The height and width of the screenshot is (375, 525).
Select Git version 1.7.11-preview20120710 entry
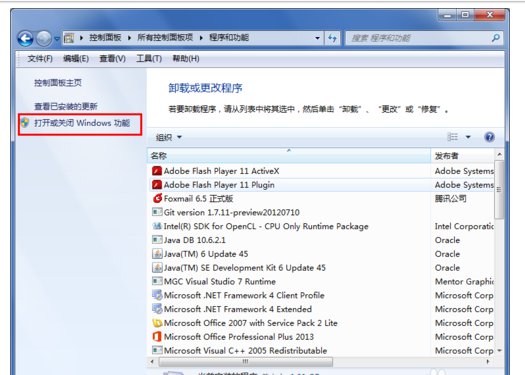point(321,212)
